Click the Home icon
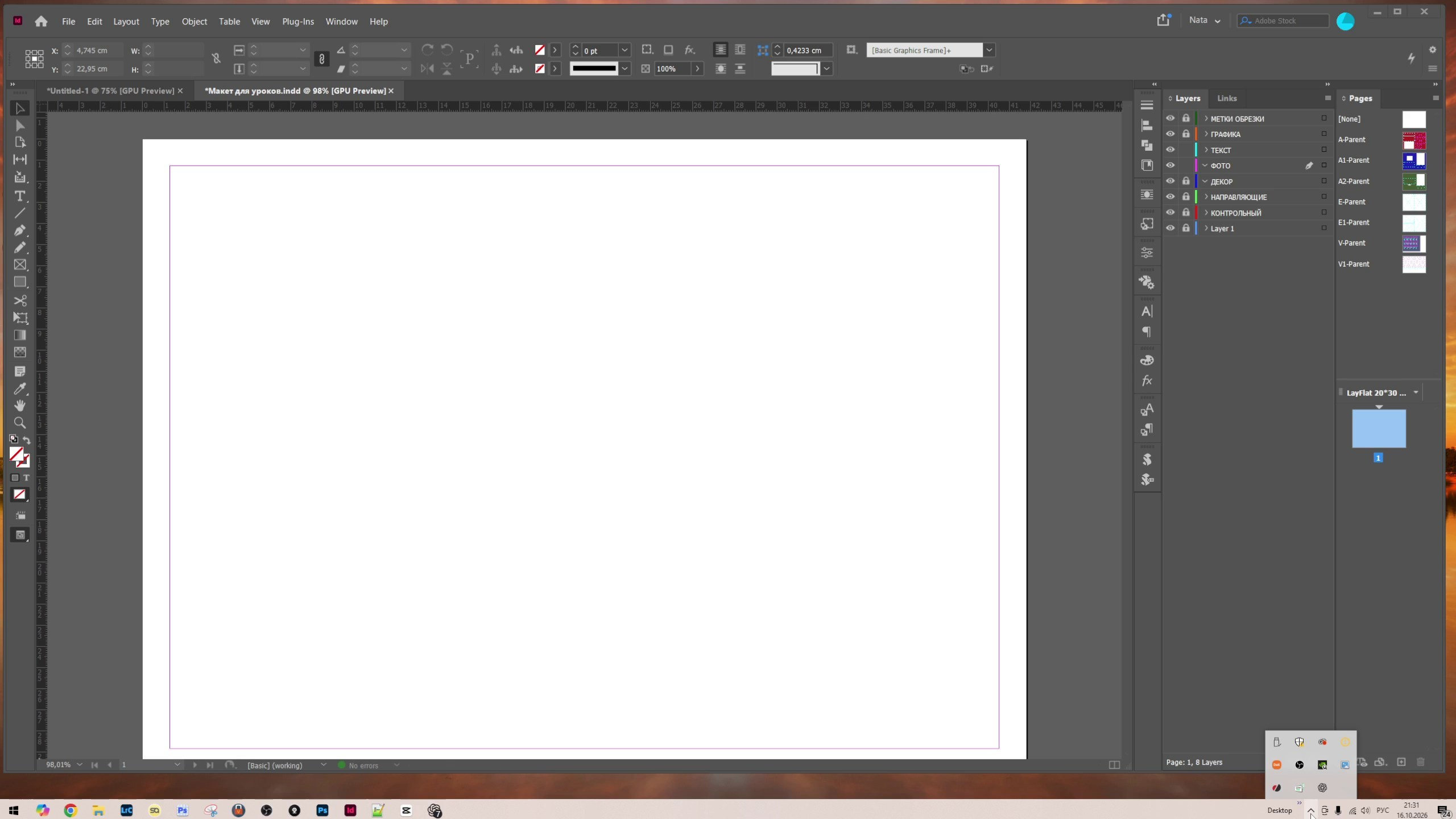1456x819 pixels. 41,21
